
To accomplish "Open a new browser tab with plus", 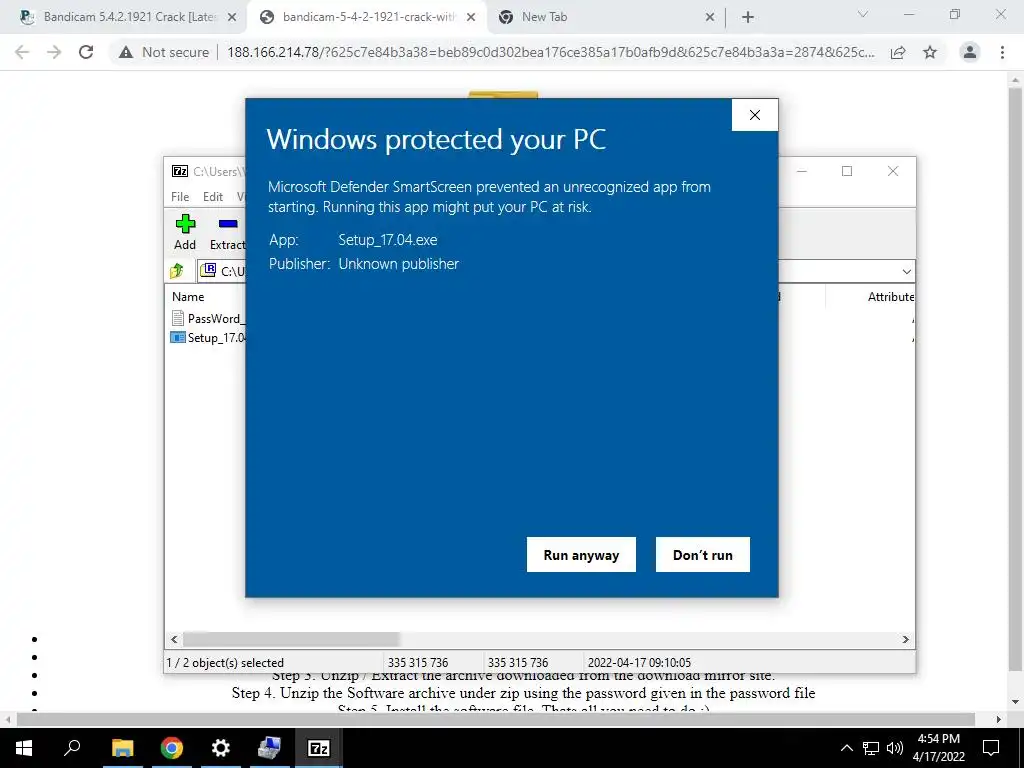I will 748,17.
